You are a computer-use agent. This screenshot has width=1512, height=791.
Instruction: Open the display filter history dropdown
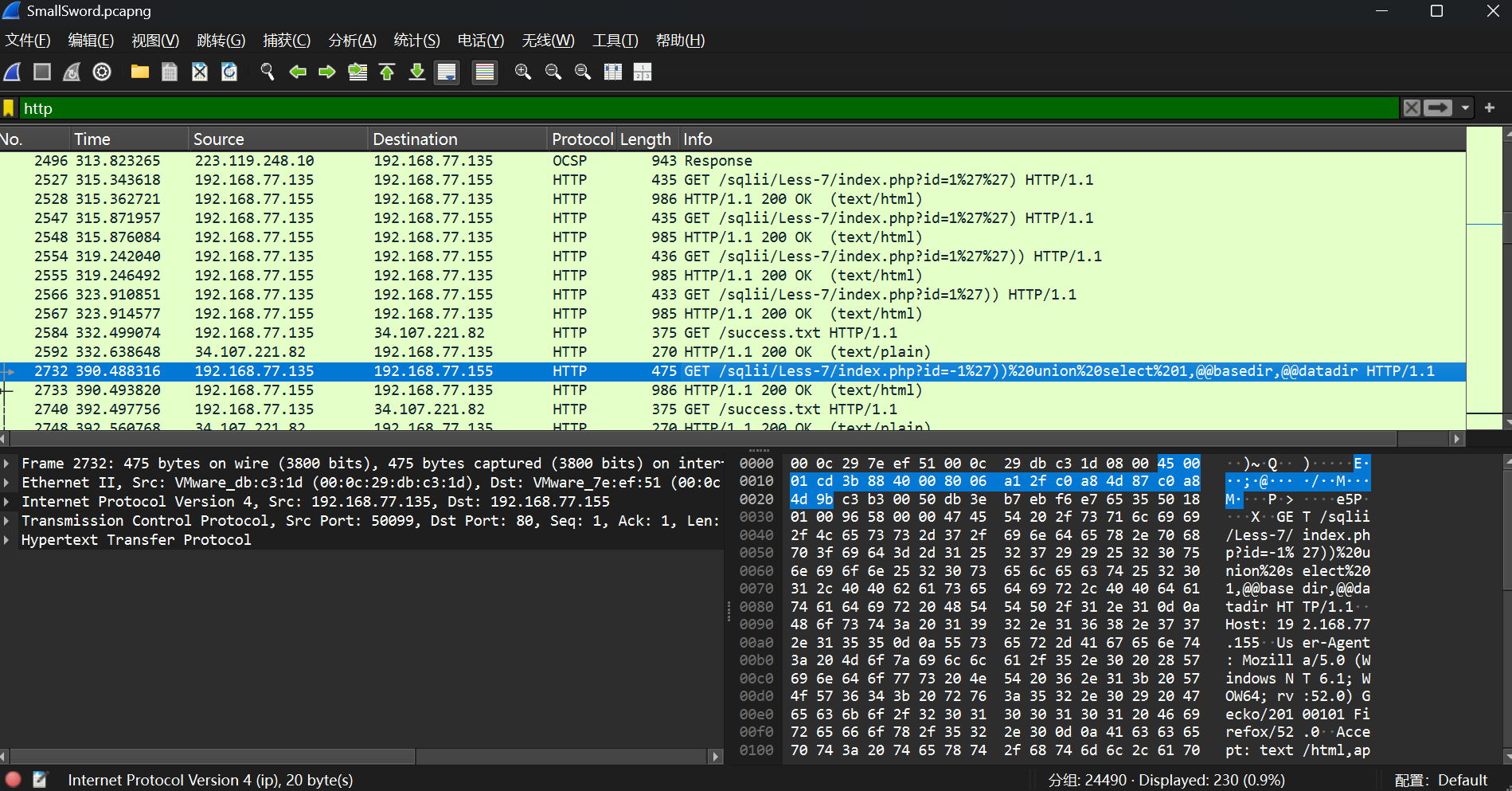tap(1465, 108)
